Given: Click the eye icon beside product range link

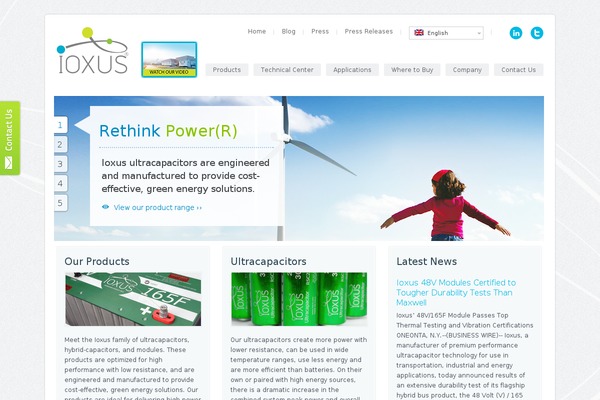Looking at the screenshot, I should tap(105, 207).
